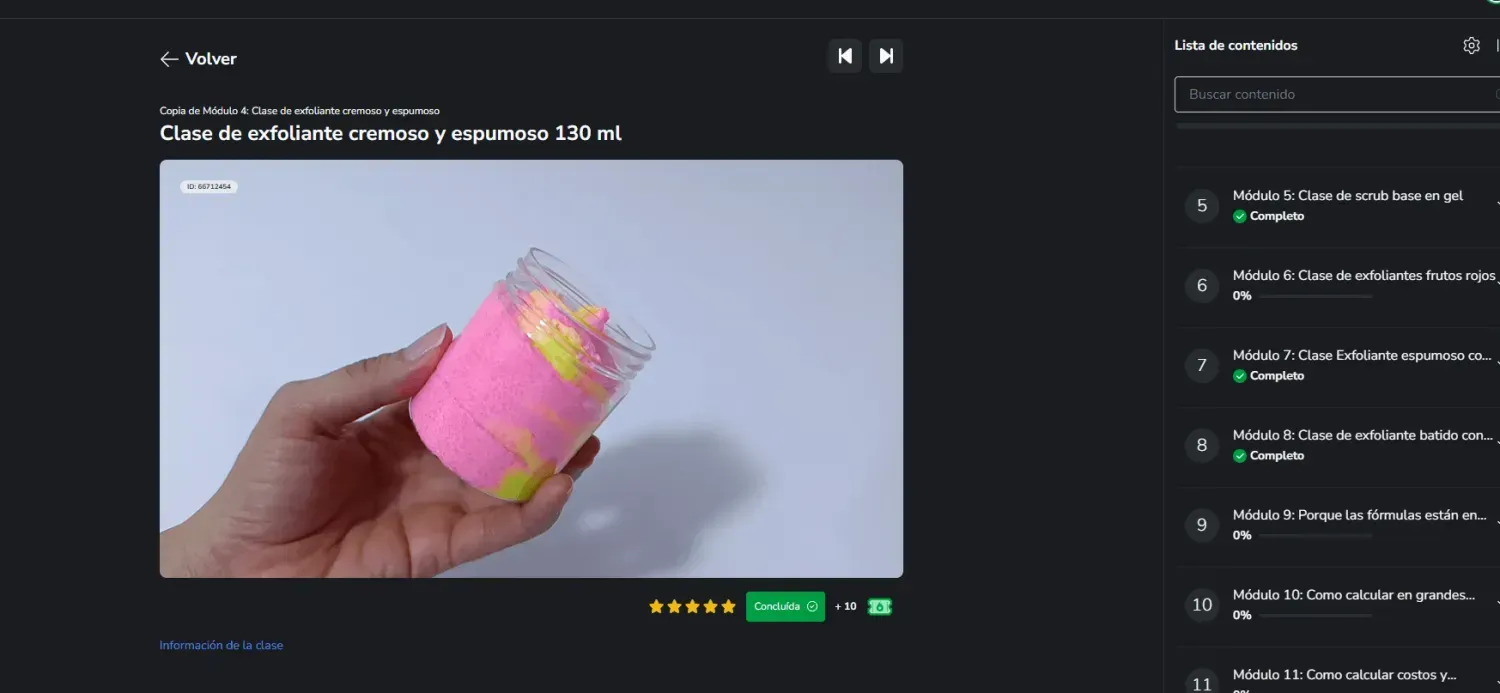This screenshot has height=693, width=1500.
Task: Click Módulo 8 Completo check indicator
Action: tap(1240, 456)
